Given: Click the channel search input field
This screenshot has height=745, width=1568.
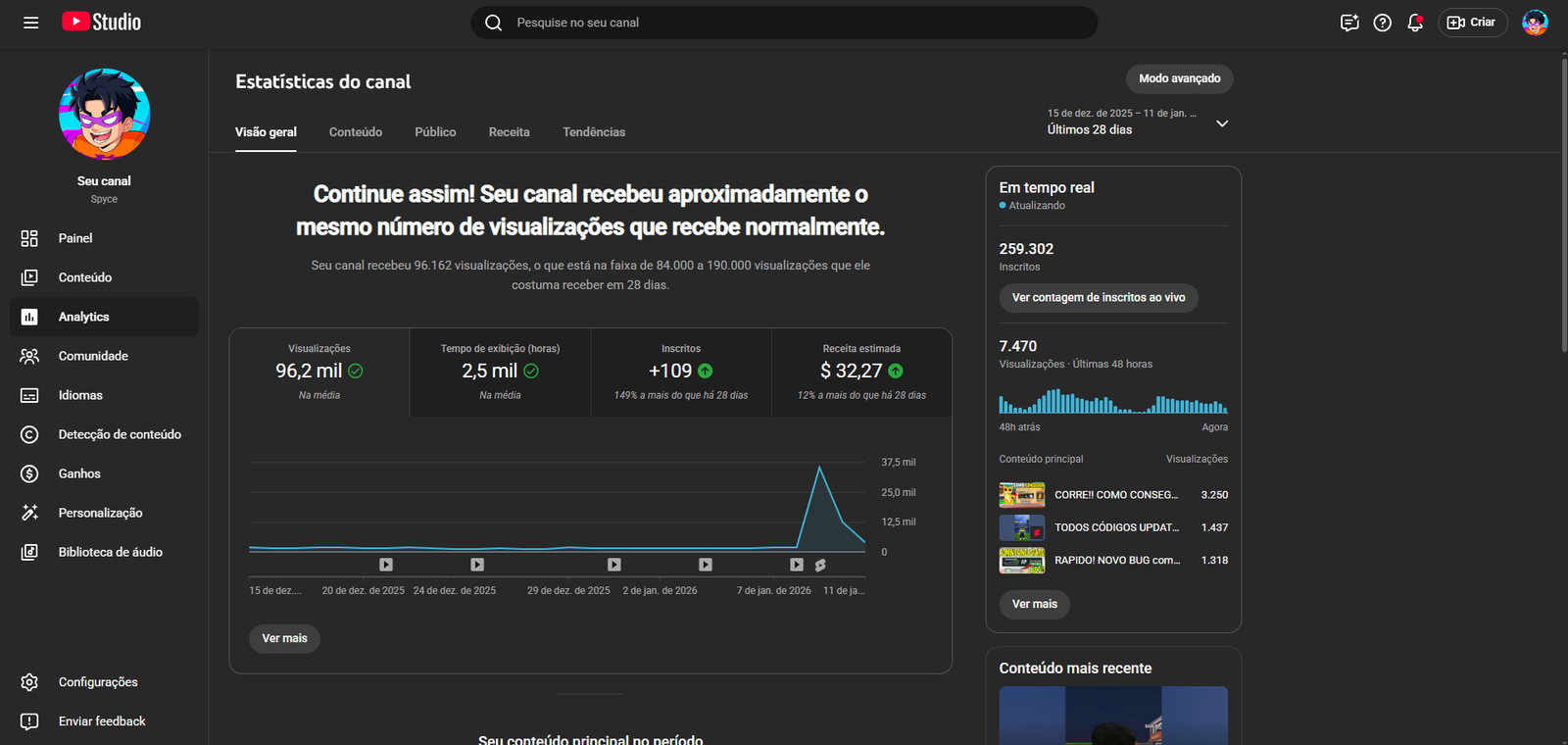Looking at the screenshot, I should coord(784,23).
